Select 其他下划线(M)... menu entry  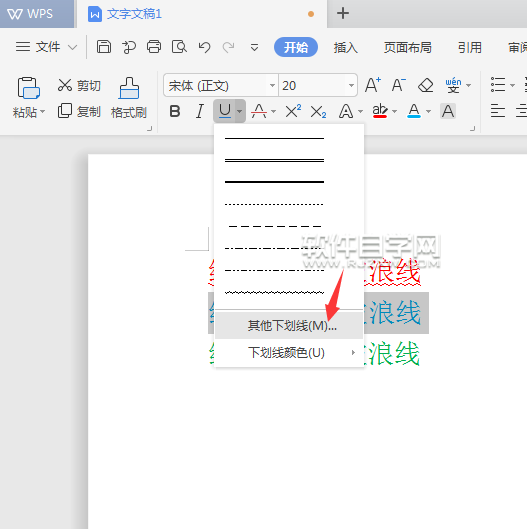coord(289,326)
